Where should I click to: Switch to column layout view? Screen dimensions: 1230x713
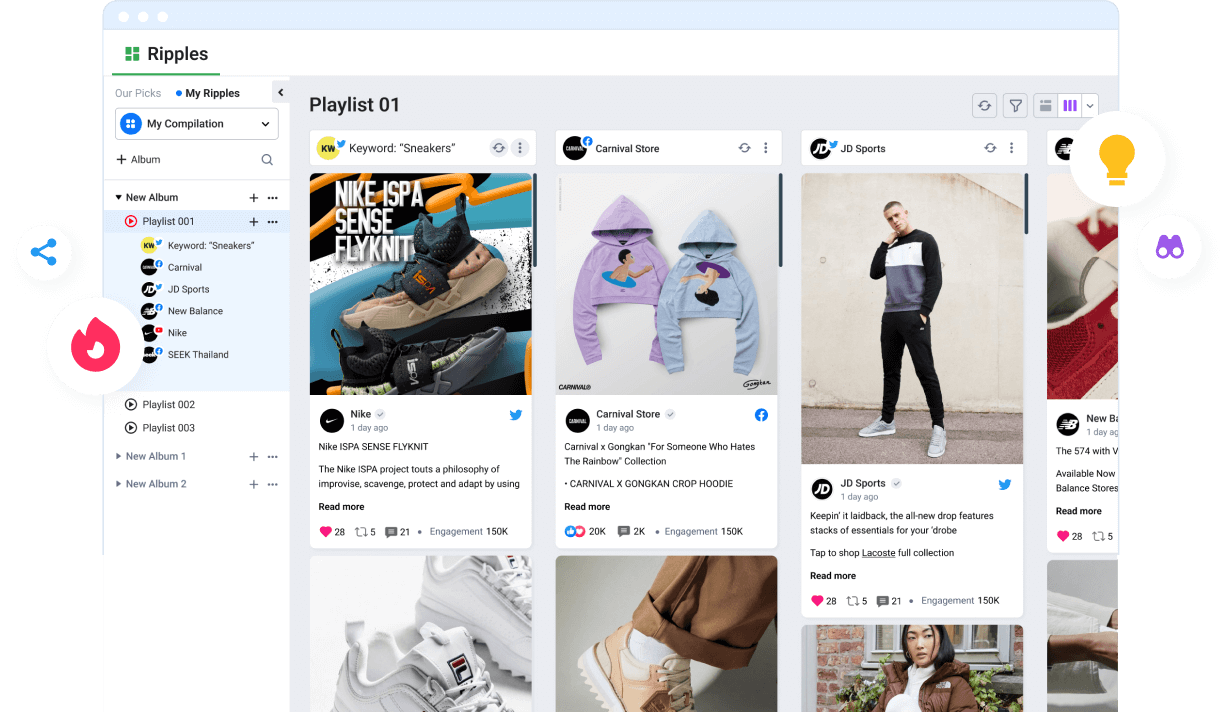click(x=1070, y=106)
